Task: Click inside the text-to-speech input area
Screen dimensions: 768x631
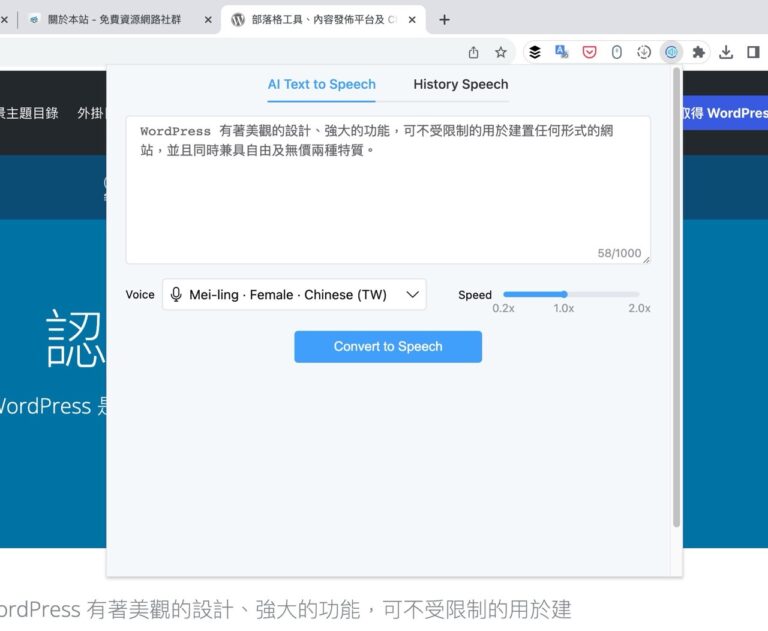Action: (388, 190)
